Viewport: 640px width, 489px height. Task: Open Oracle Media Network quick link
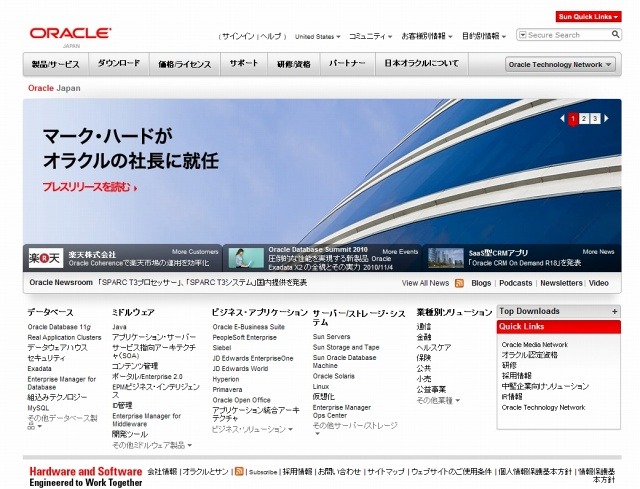pos(535,345)
